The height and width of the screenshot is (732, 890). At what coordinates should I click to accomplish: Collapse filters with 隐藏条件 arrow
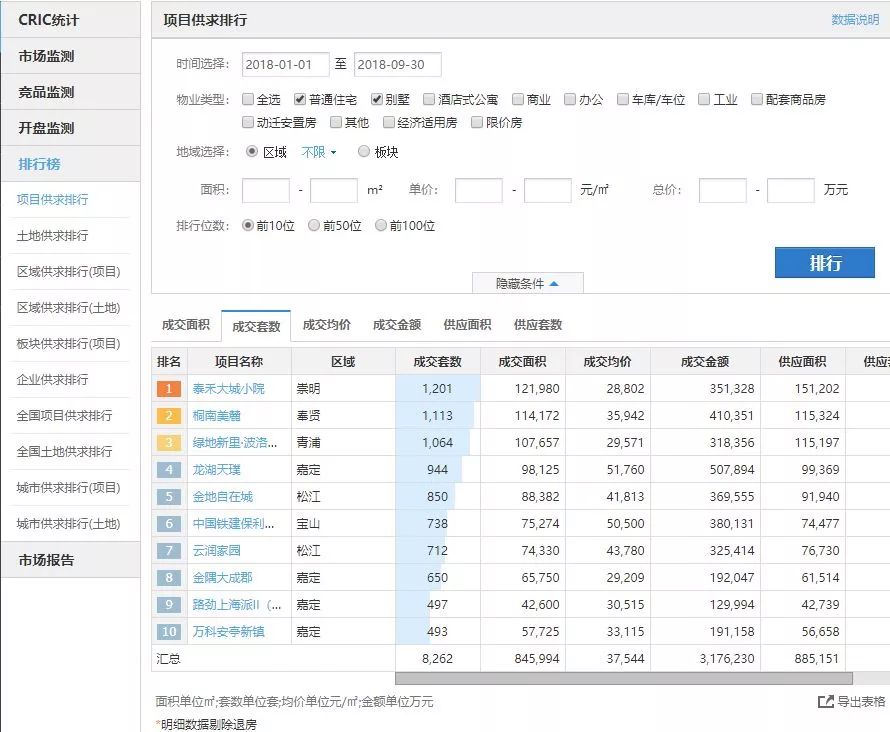(x=554, y=284)
